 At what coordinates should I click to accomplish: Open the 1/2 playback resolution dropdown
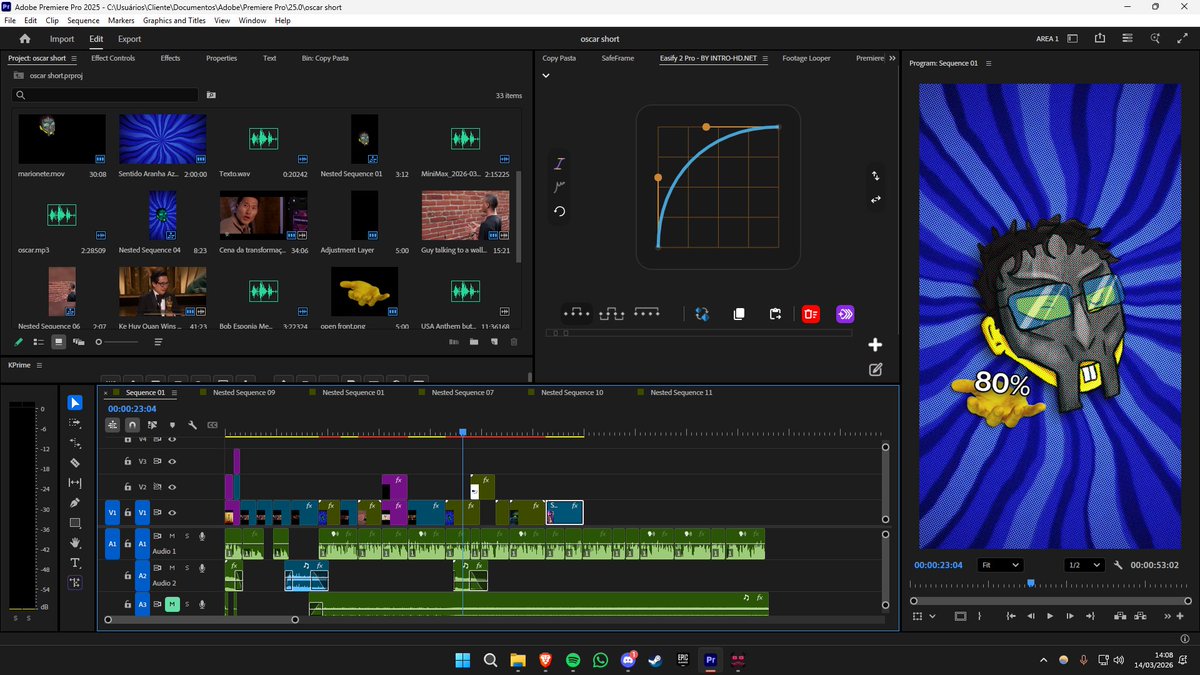tap(1084, 565)
